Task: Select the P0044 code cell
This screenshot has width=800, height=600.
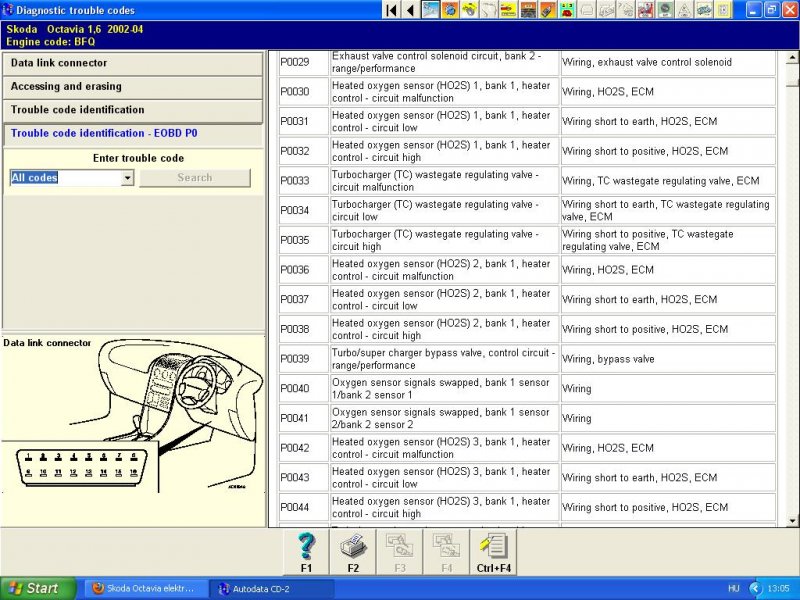Action: pos(303,507)
